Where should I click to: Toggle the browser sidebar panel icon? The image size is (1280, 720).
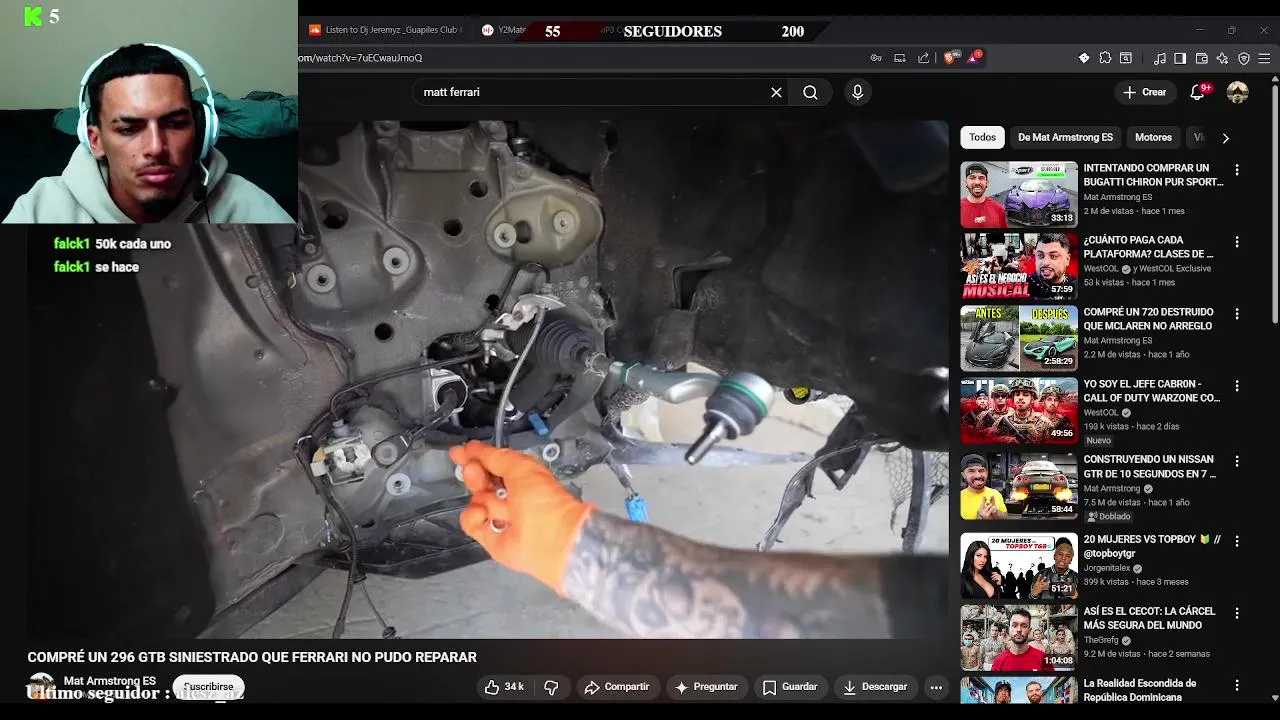coord(1180,58)
